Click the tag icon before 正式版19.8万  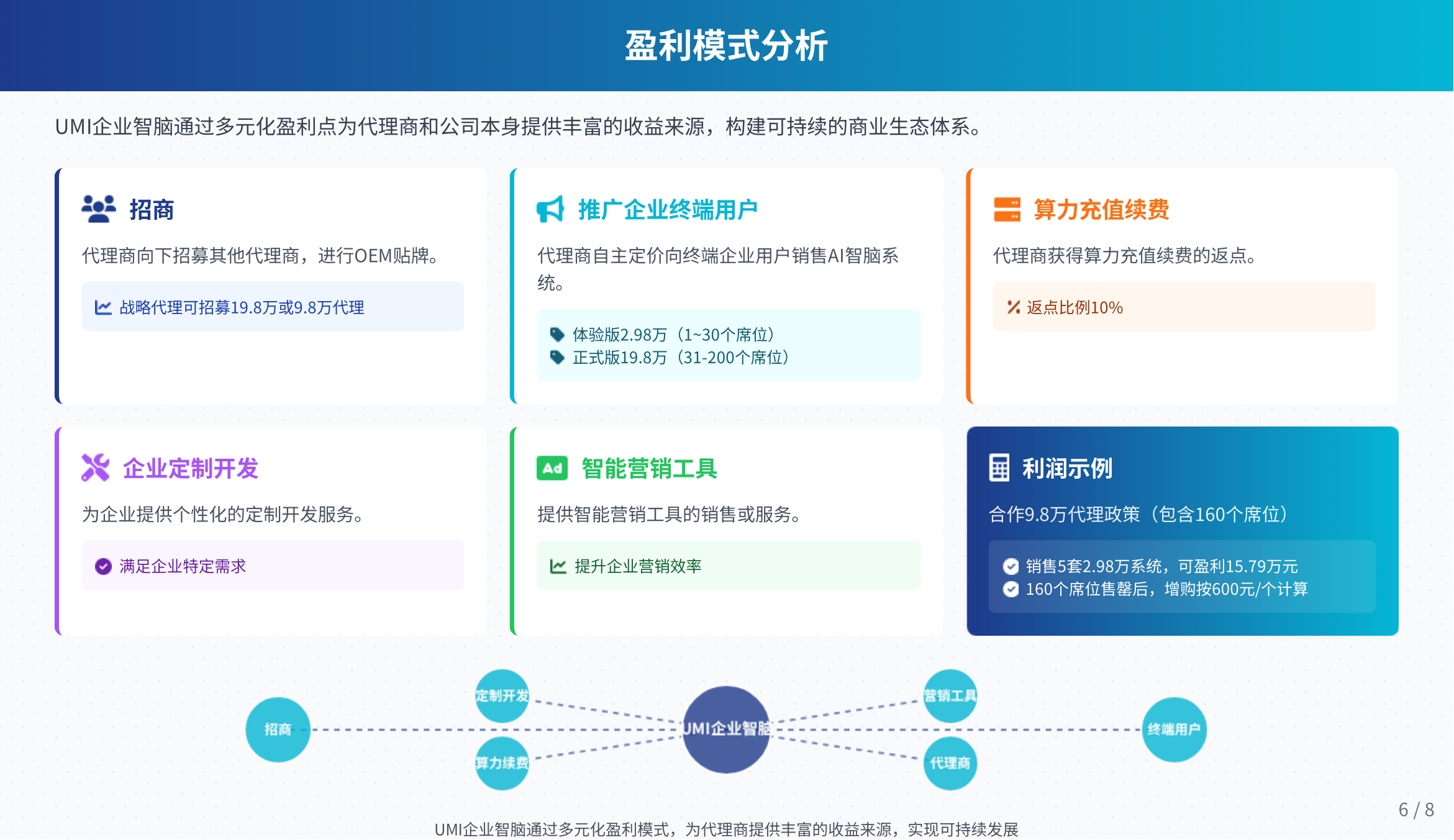tap(557, 358)
